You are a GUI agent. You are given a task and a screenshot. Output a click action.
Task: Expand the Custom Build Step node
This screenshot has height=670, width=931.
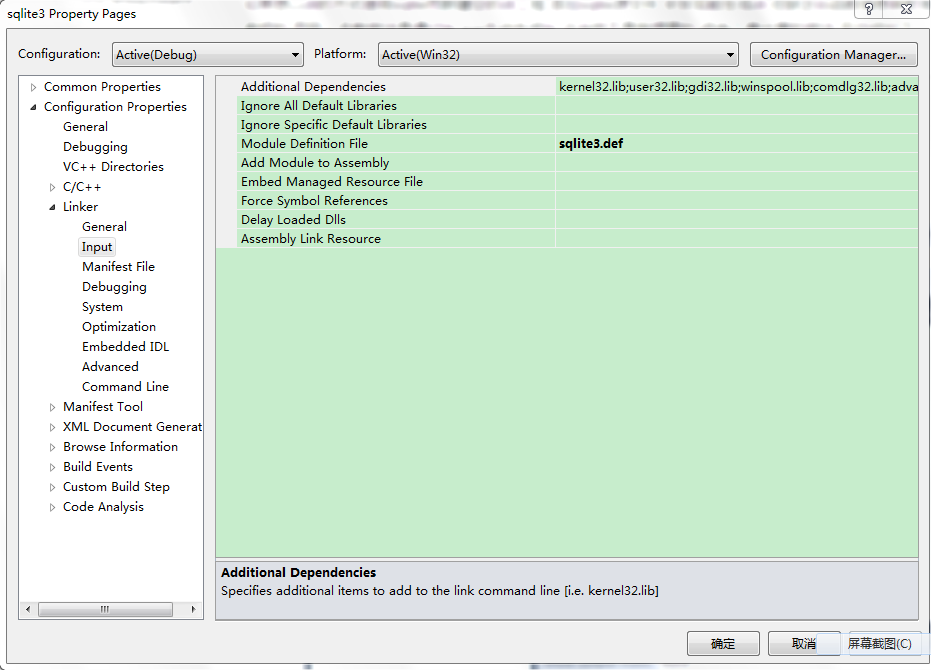coord(52,488)
